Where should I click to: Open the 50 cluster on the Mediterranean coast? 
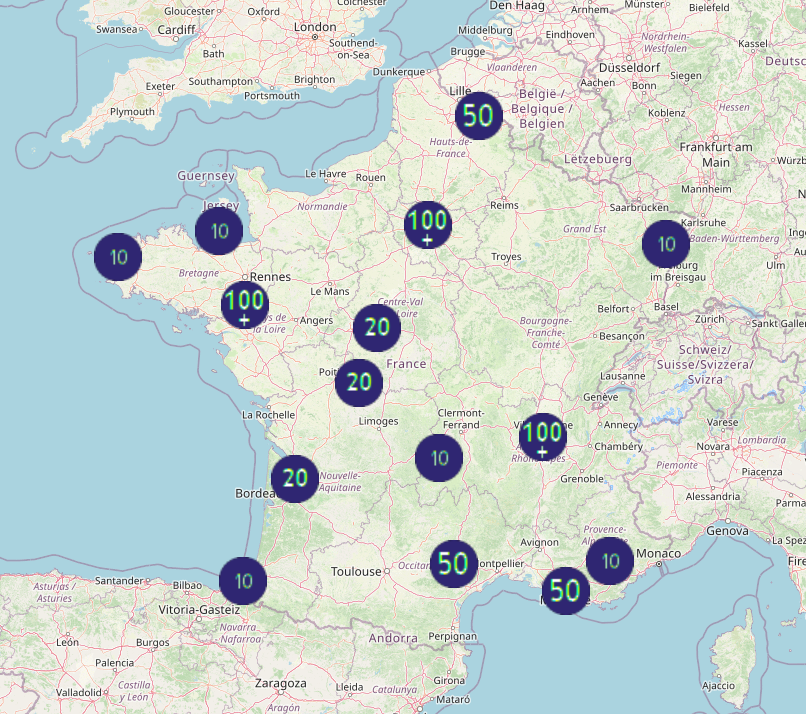(565, 591)
